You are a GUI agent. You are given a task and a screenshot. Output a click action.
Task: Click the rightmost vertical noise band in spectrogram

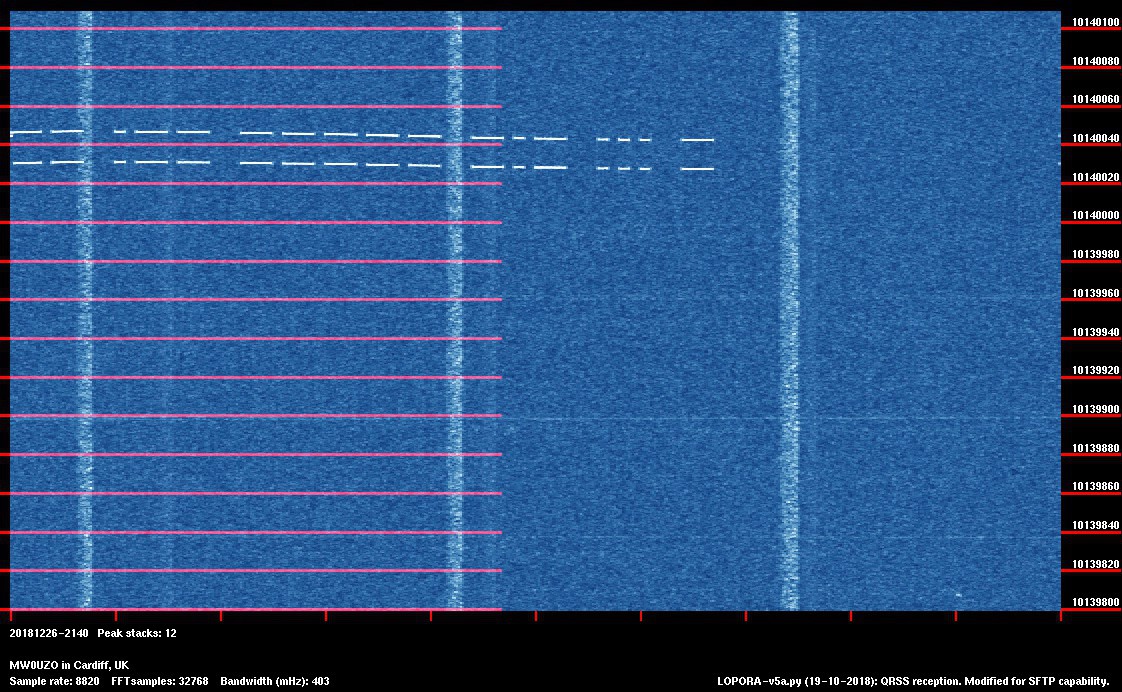(790, 310)
